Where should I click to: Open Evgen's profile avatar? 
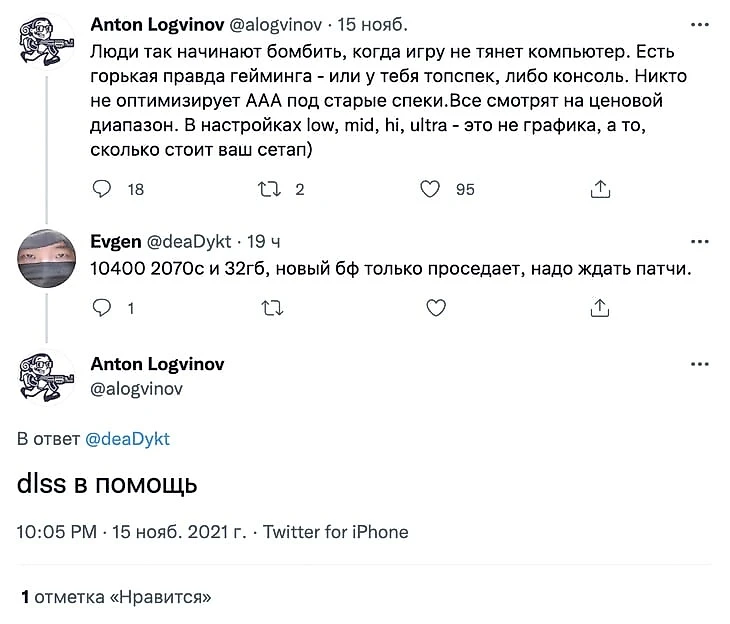point(45,262)
